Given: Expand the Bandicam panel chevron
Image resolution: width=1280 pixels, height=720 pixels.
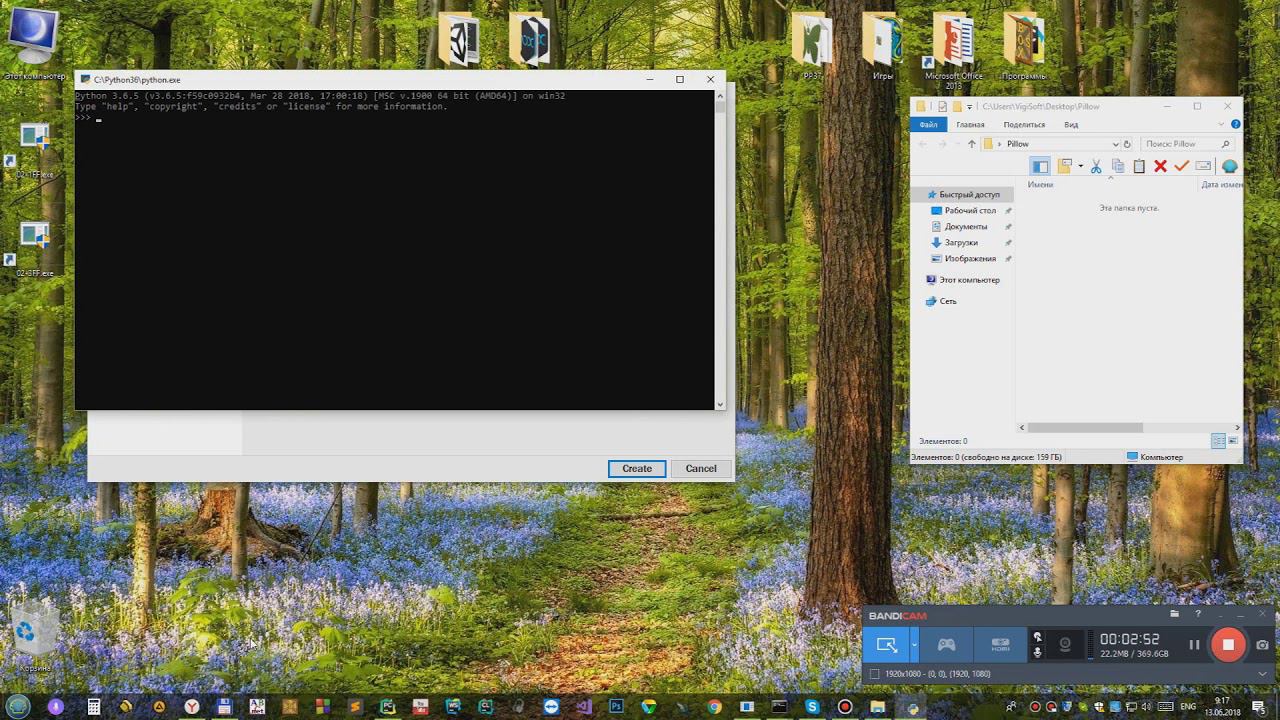Looking at the screenshot, I should (1262, 674).
